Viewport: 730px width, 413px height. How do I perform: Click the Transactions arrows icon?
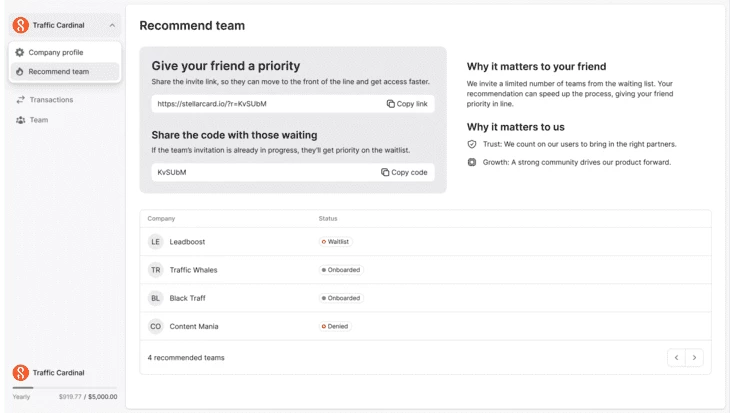[20, 100]
